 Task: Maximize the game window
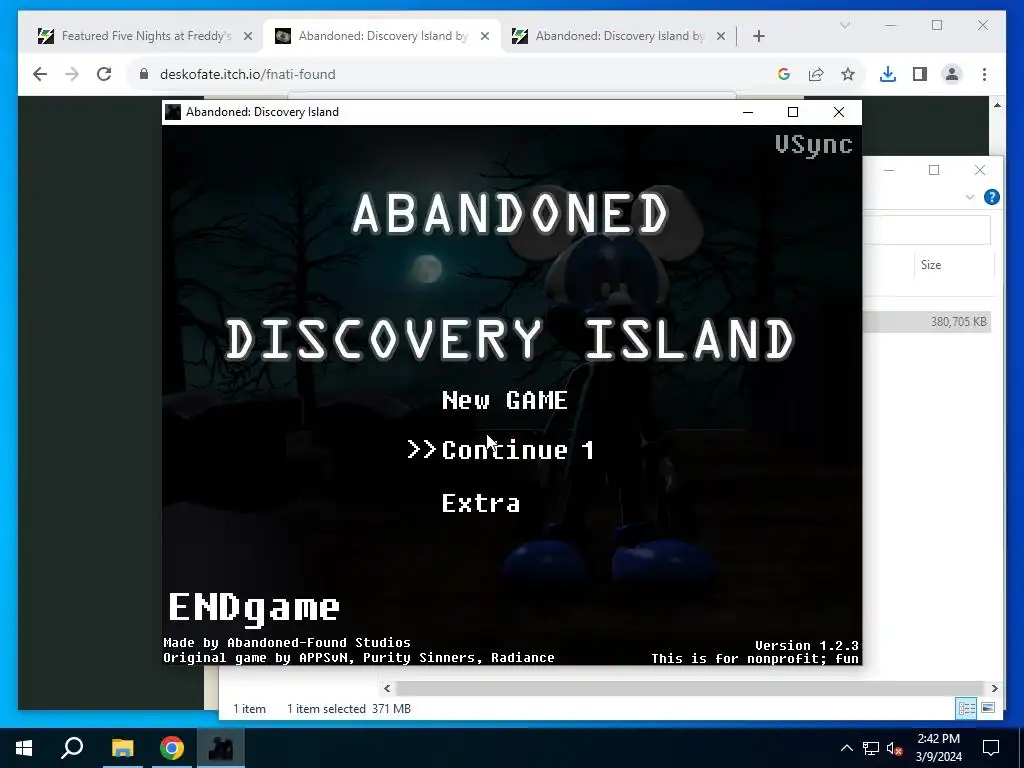pyautogui.click(x=793, y=112)
